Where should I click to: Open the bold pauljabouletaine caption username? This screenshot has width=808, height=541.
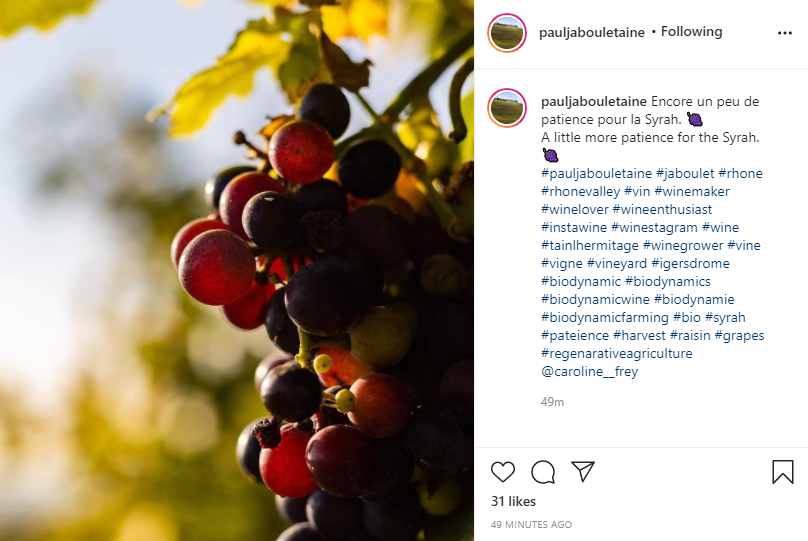point(594,102)
